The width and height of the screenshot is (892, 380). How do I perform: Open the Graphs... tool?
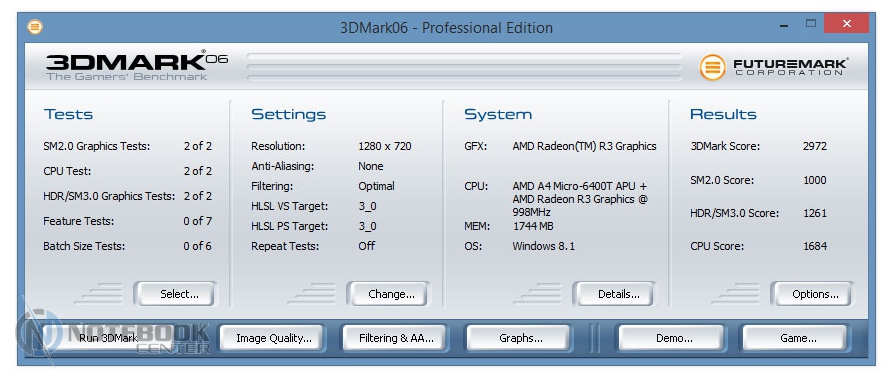pyautogui.click(x=518, y=338)
